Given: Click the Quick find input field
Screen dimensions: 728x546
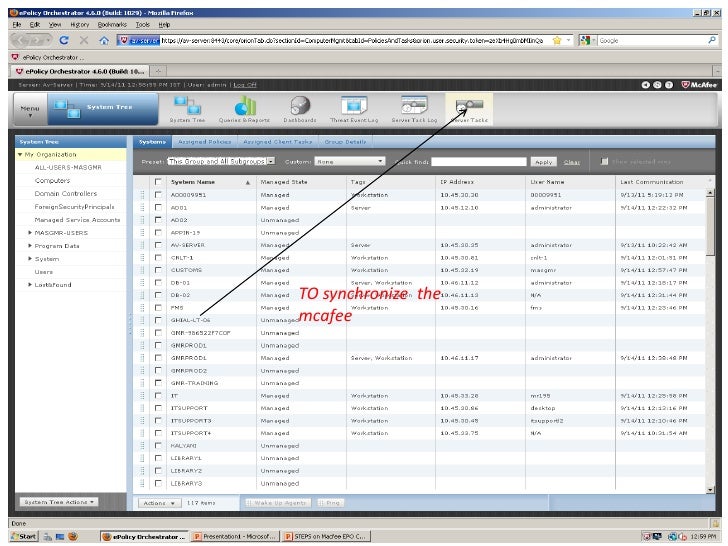Looking at the screenshot, I should coord(479,162).
